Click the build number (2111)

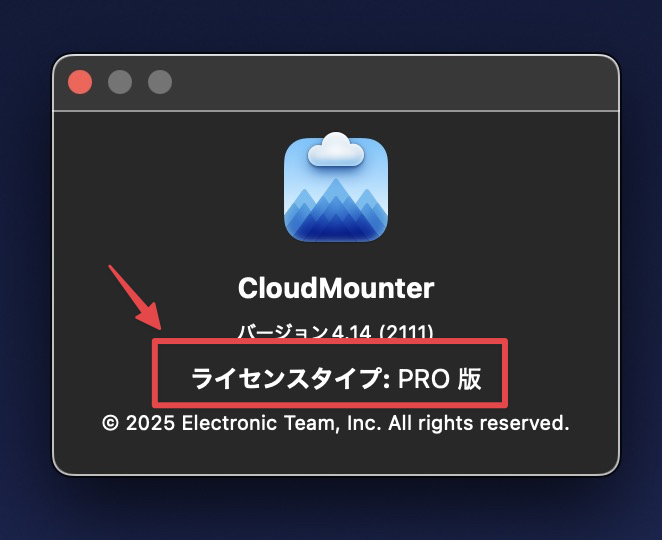pos(406,332)
